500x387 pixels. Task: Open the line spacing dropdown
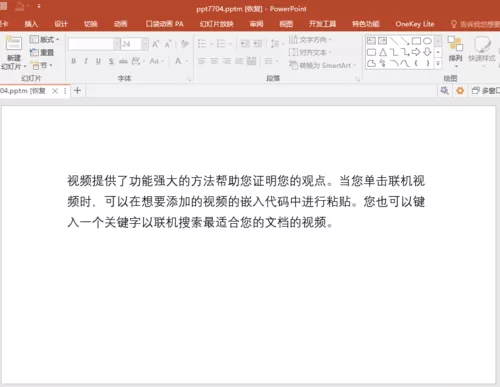click(283, 44)
